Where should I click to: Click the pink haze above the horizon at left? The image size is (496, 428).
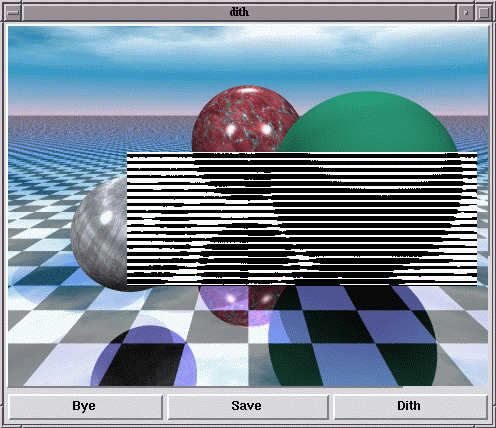(x=100, y=108)
